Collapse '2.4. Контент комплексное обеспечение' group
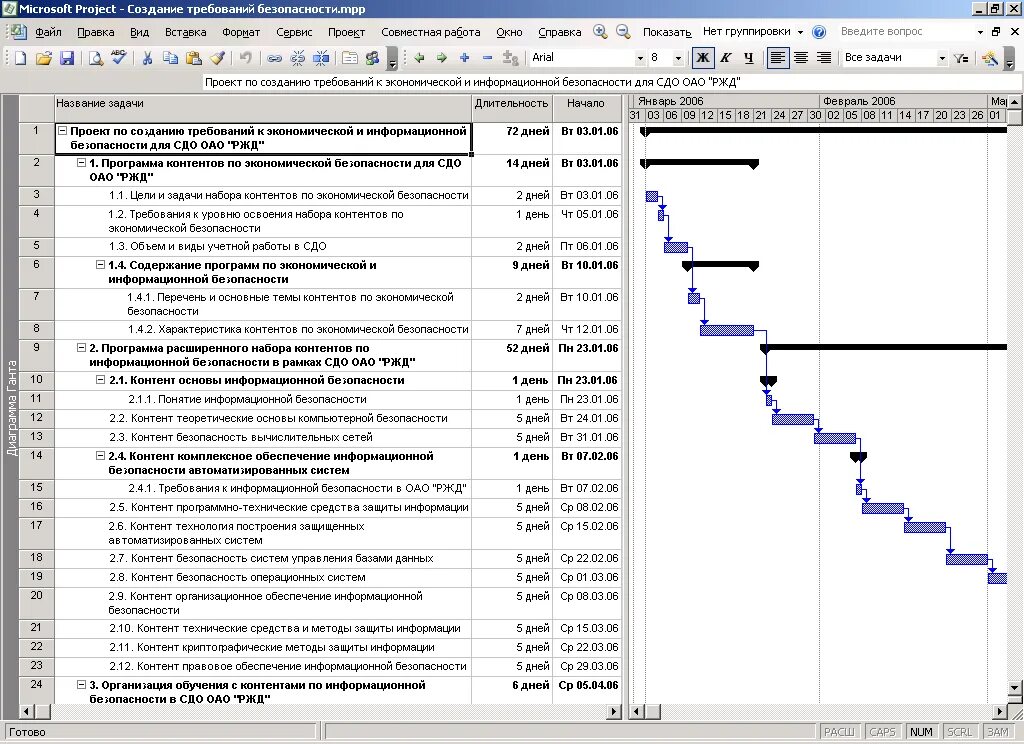Viewport: 1024px width, 744px height. [x=101, y=456]
